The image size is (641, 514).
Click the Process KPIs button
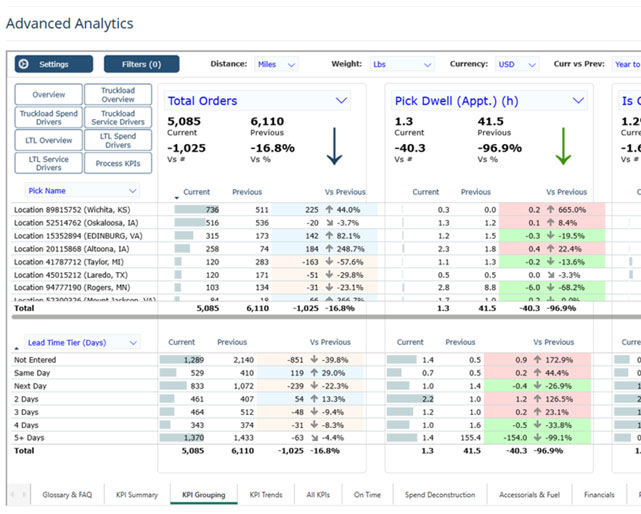117,164
